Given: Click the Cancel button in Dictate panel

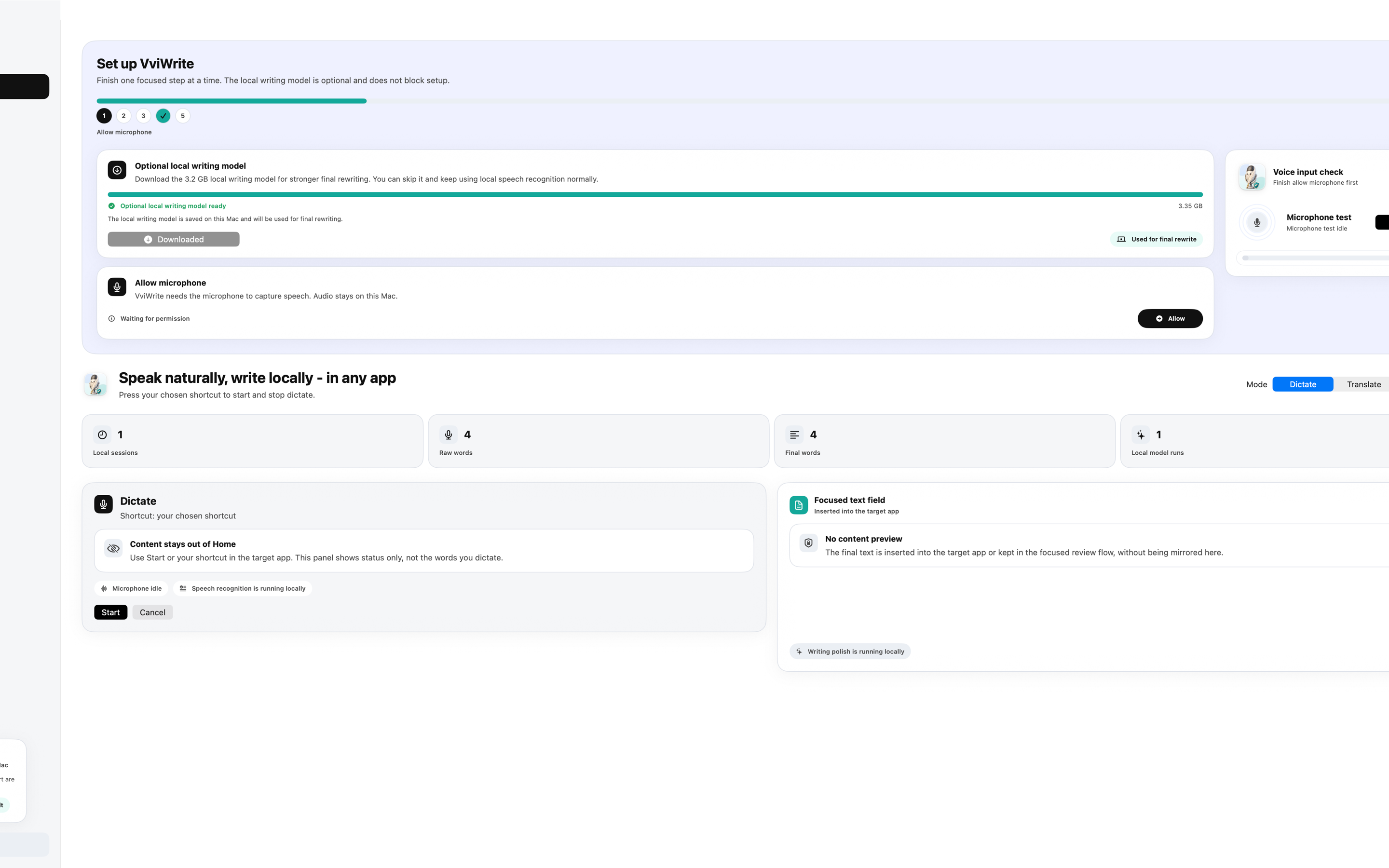Looking at the screenshot, I should (x=153, y=612).
